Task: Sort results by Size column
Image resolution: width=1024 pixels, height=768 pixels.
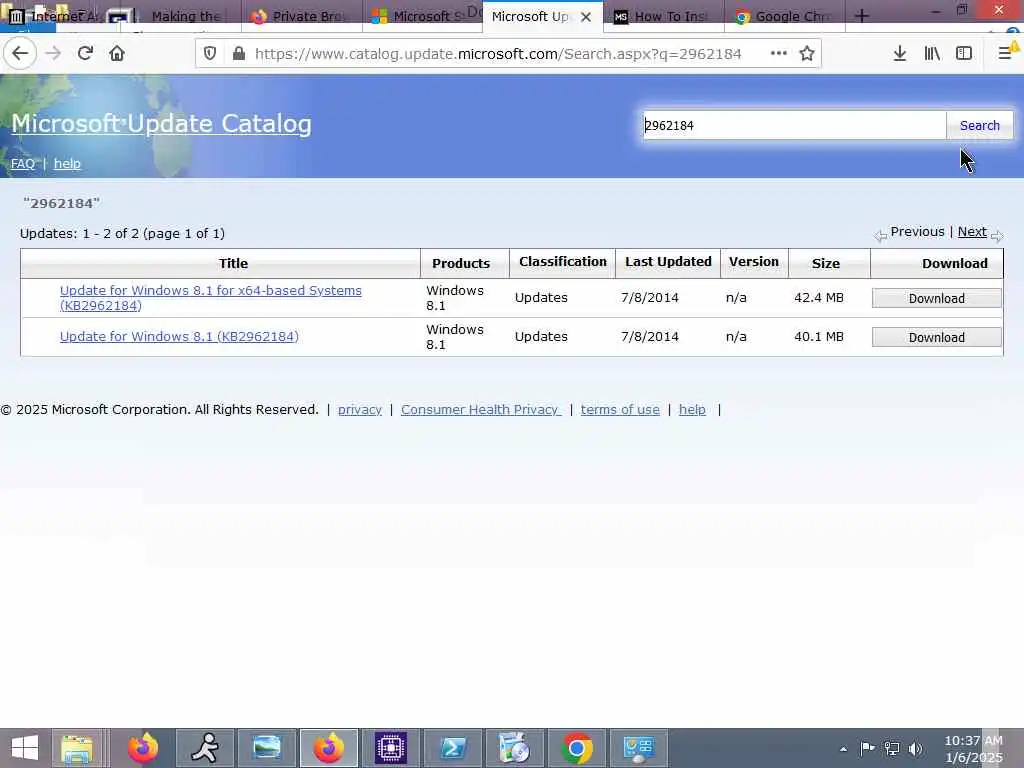Action: pos(825,263)
